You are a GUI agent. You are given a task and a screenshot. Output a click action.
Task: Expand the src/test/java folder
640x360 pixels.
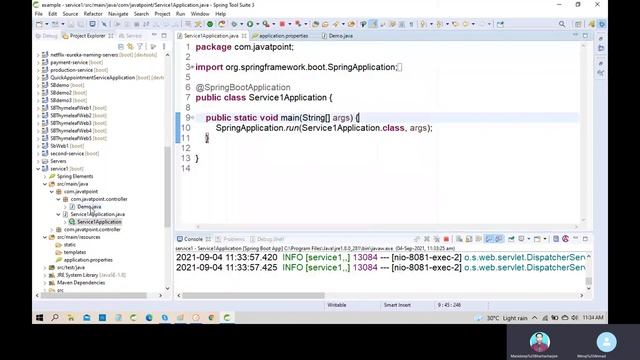(45, 267)
